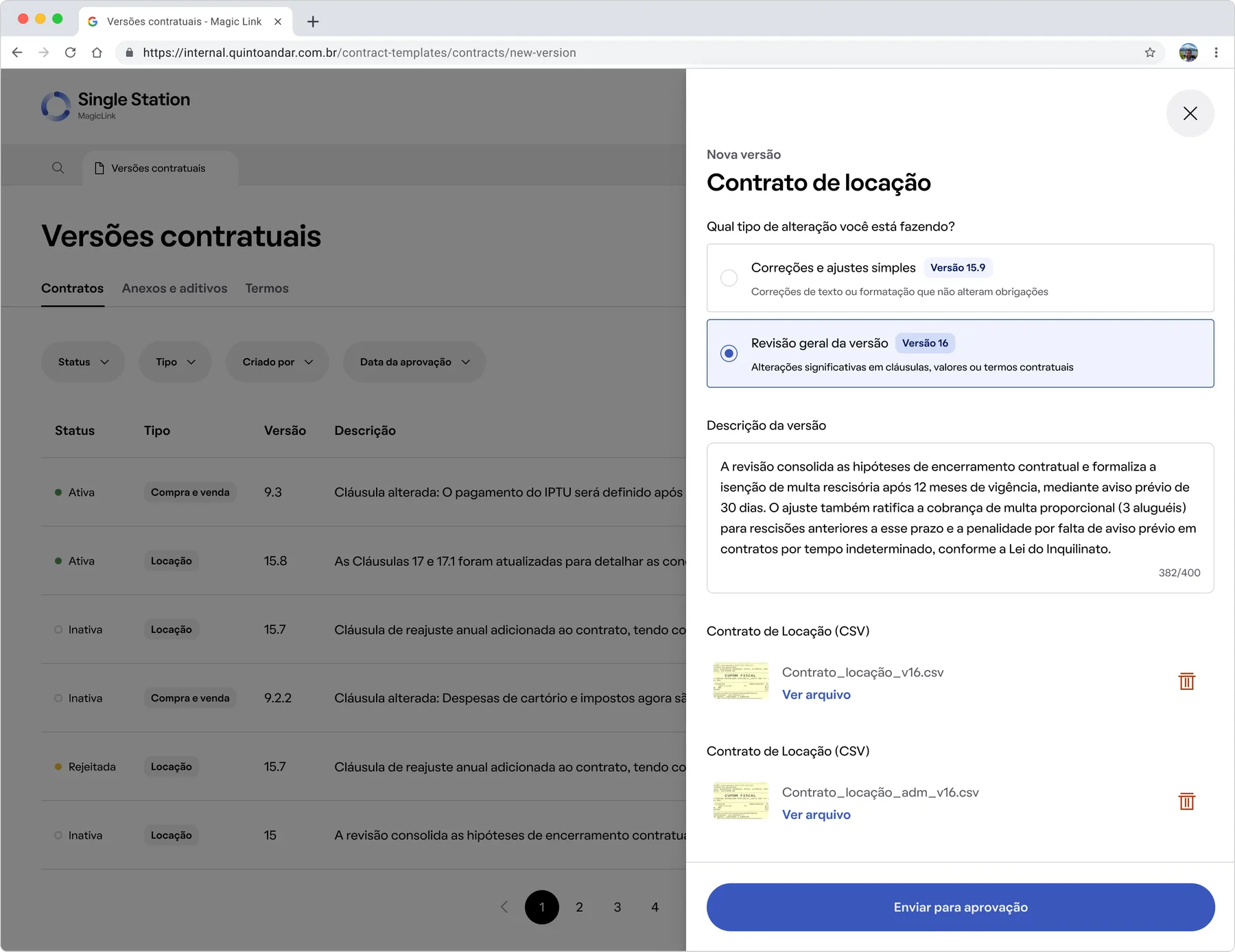
Task: Open the browser three-dot menu
Action: [1216, 53]
